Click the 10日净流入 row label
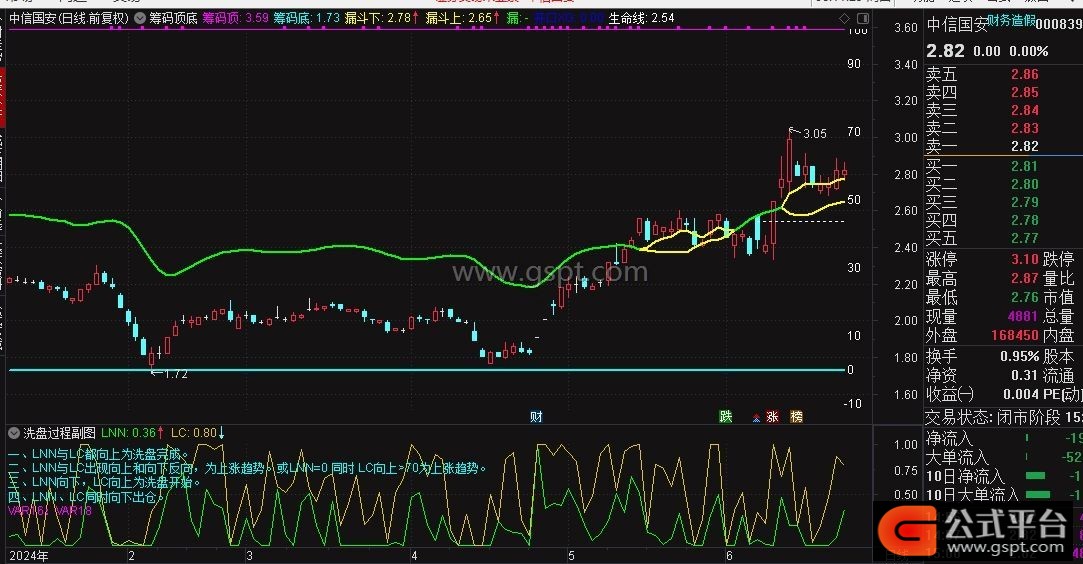The height and width of the screenshot is (564, 1083). tap(965, 476)
